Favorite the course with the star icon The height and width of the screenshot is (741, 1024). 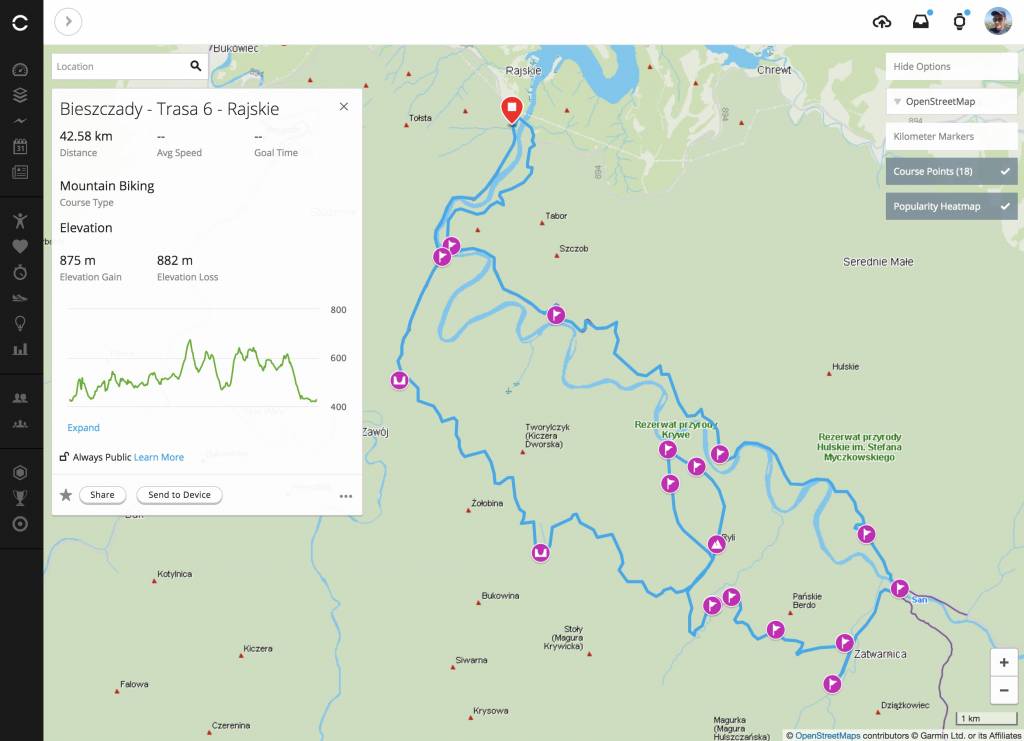pyautogui.click(x=66, y=495)
